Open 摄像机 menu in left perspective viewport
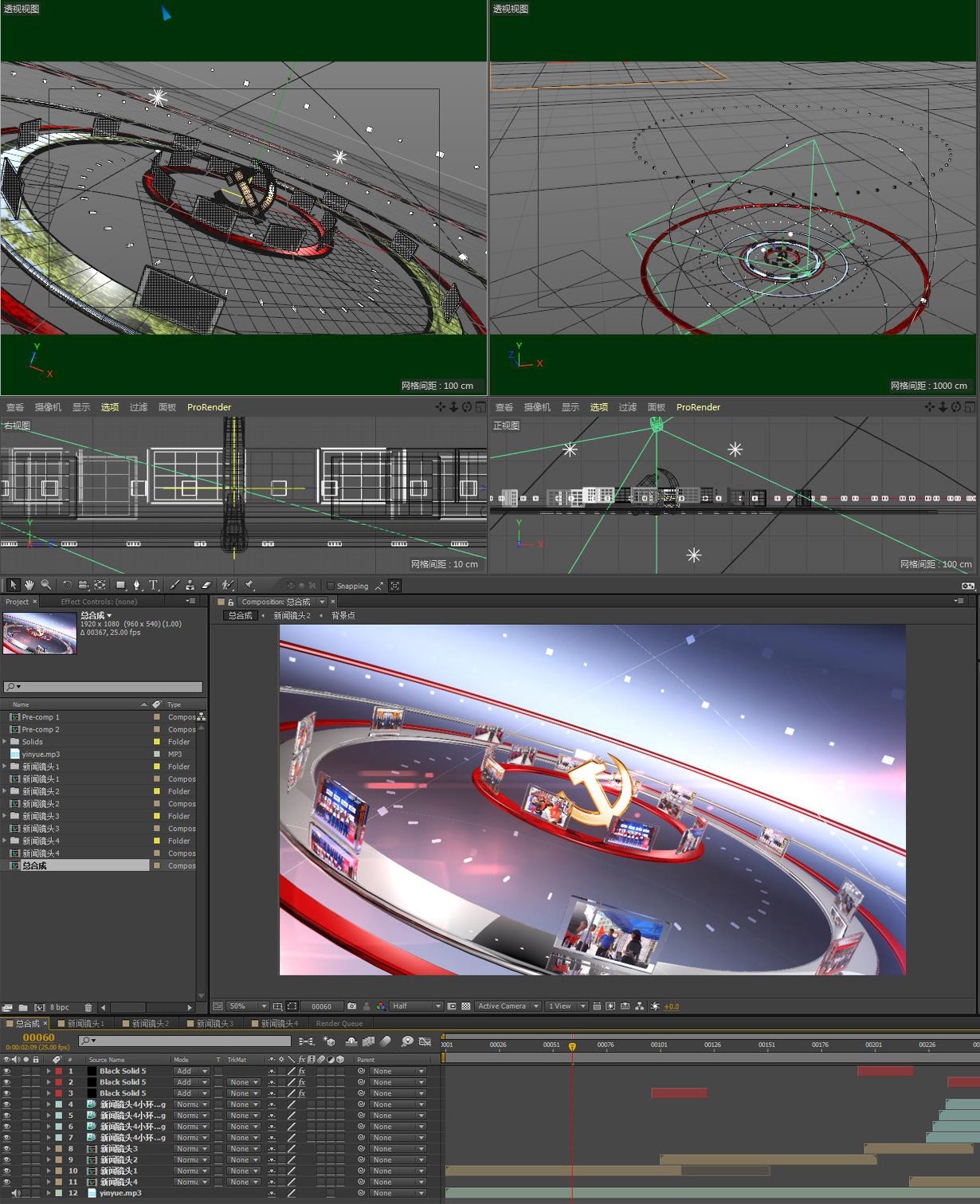980x1204 pixels. (48, 407)
